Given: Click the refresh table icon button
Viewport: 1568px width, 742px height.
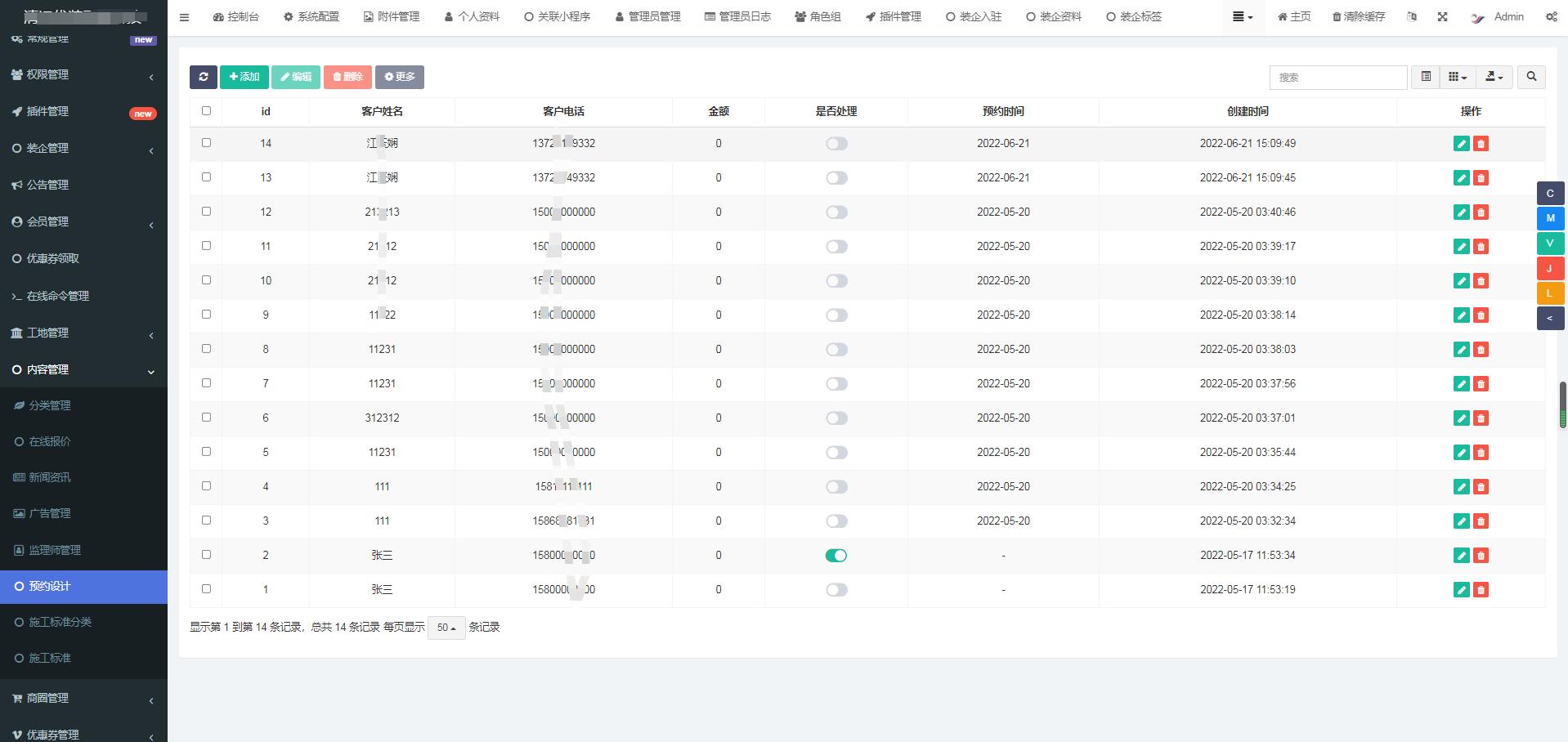Looking at the screenshot, I should click(203, 77).
